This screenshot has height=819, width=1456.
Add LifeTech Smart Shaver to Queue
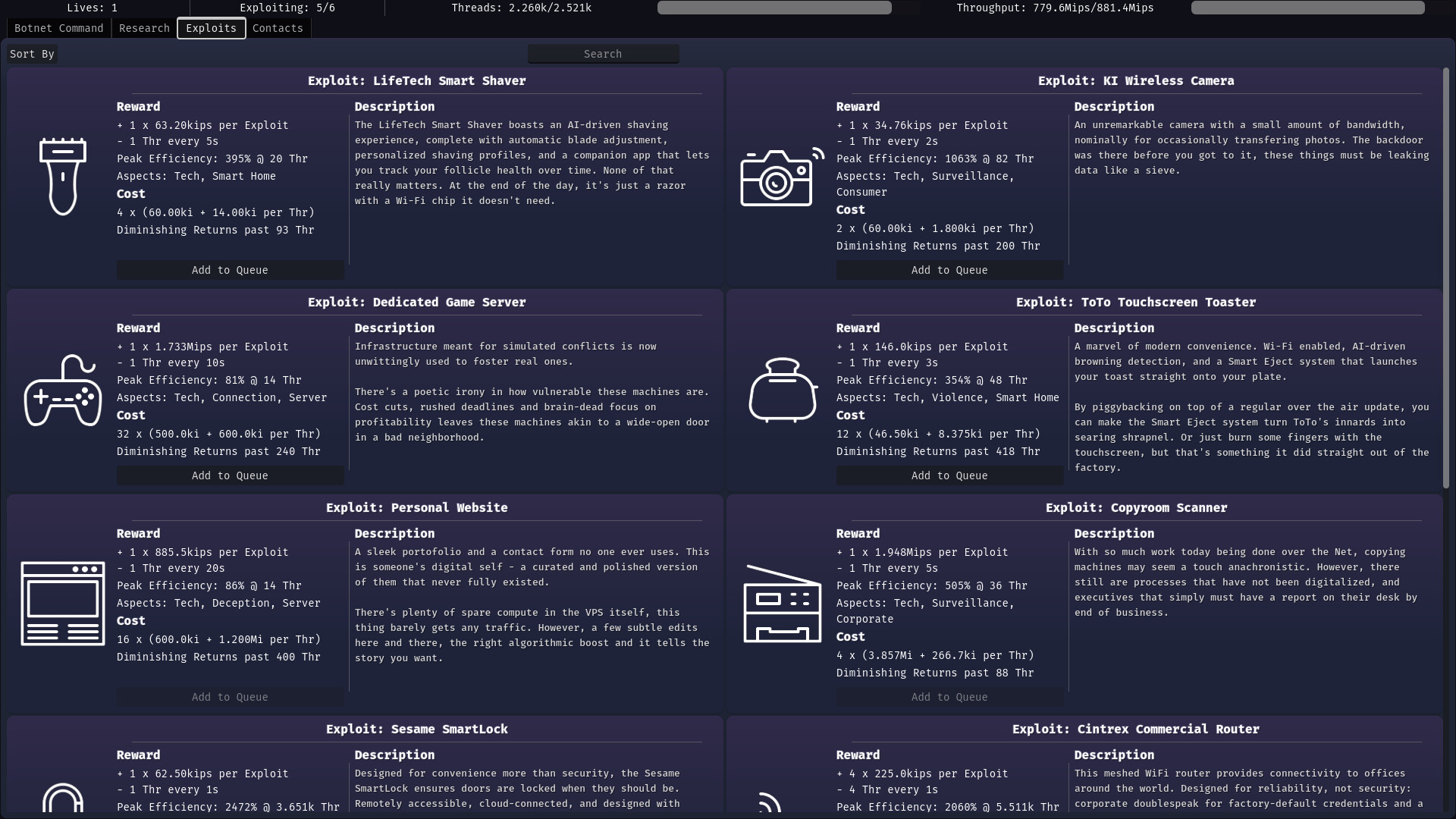pyautogui.click(x=230, y=270)
